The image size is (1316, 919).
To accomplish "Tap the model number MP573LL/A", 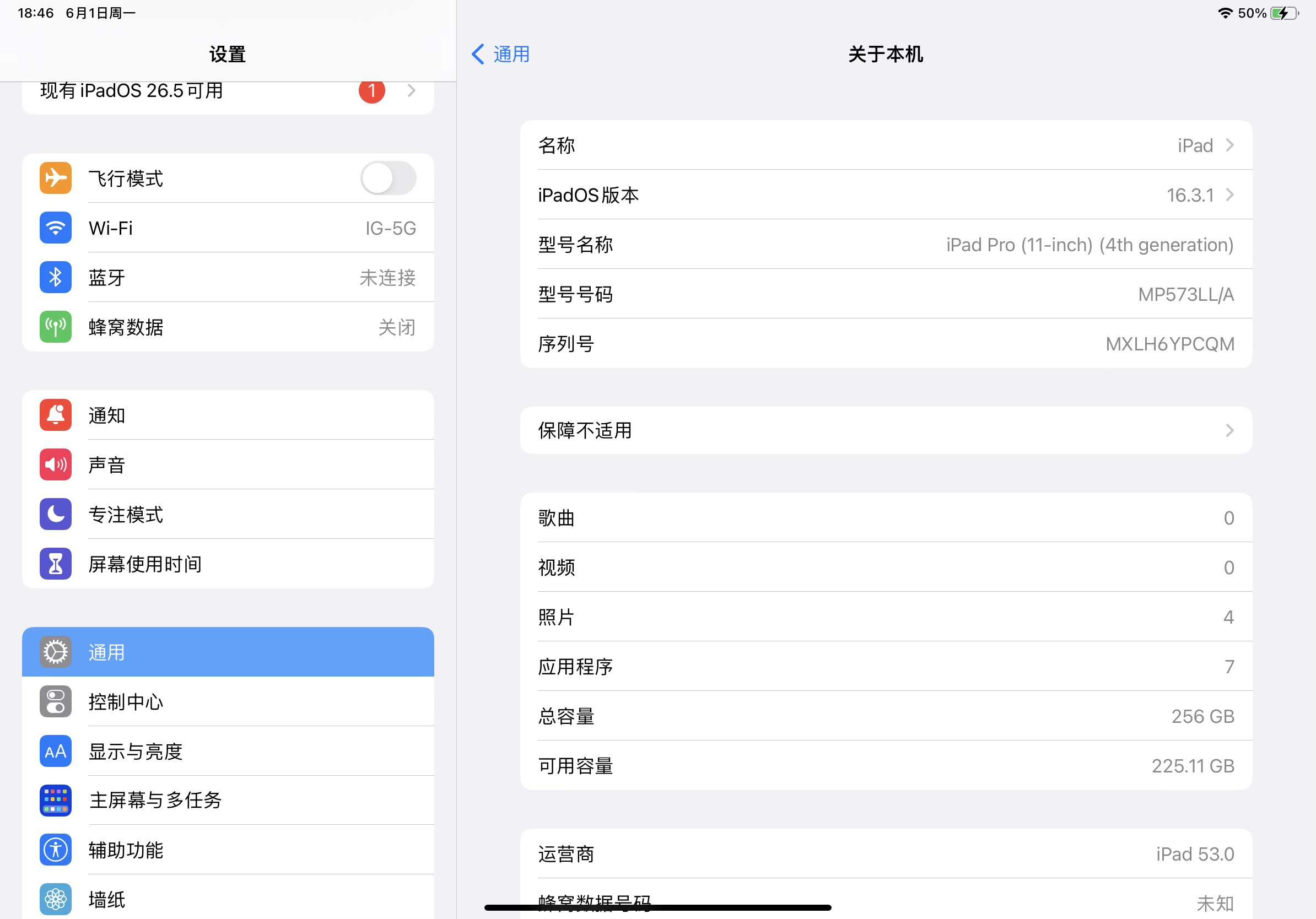I will click(x=1186, y=295).
